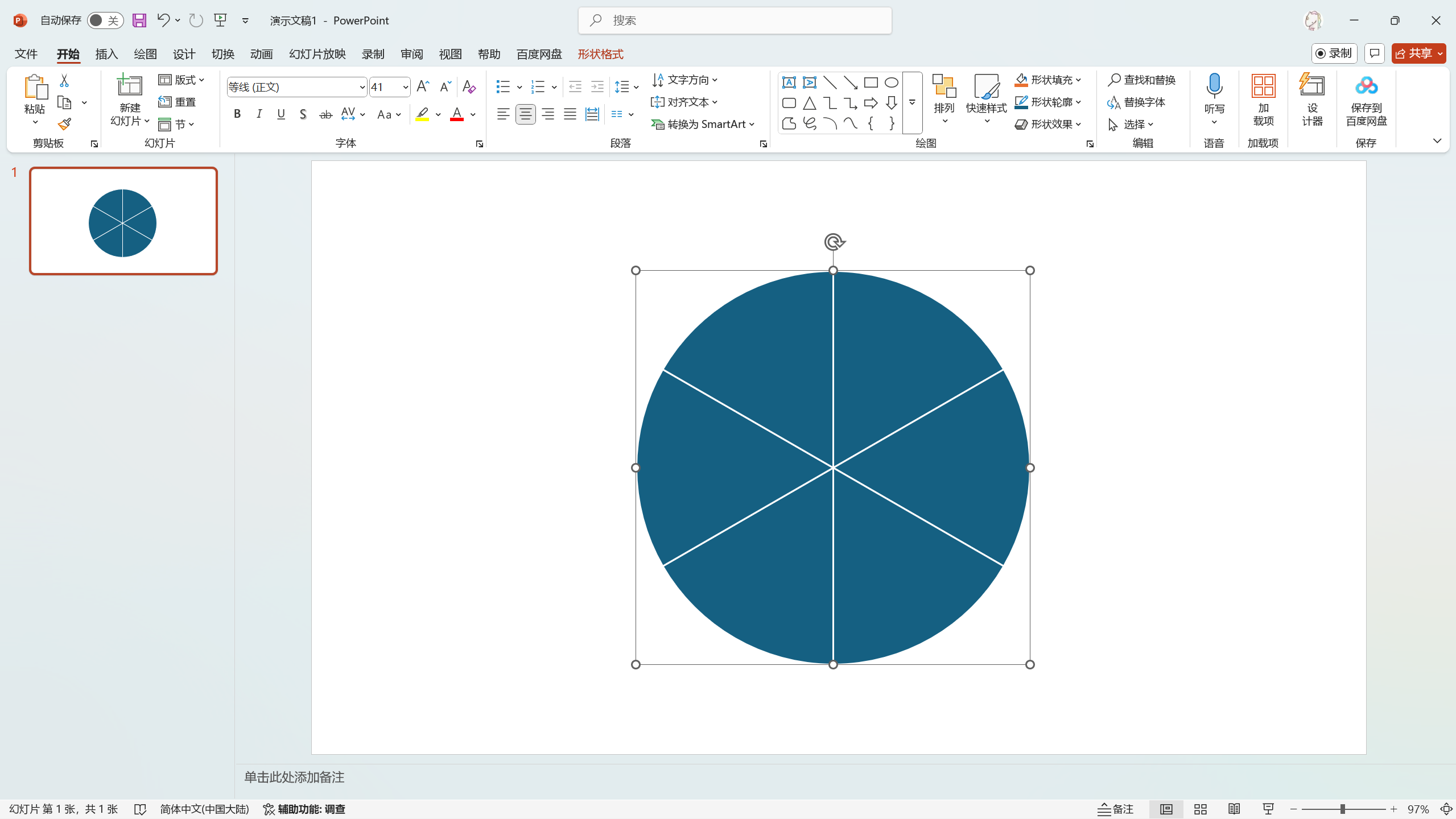Image resolution: width=1456 pixels, height=819 pixels.
Task: Expand the numbering list dropdown arrow
Action: 554,87
